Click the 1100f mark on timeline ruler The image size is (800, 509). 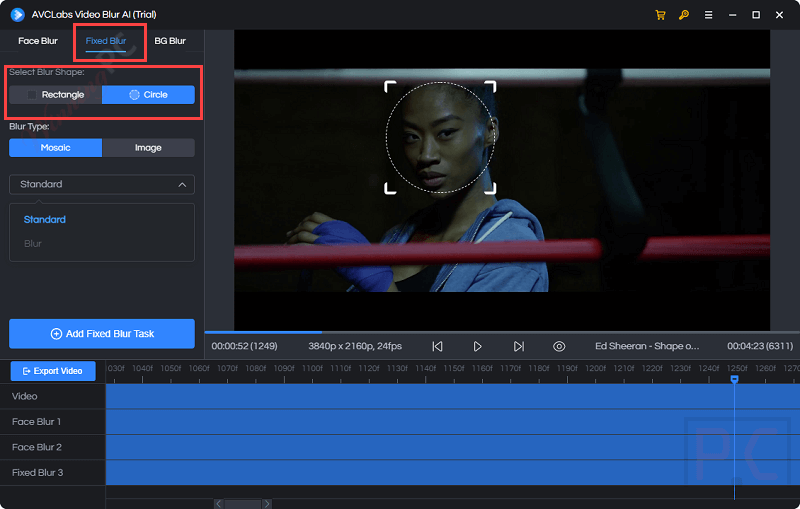(312, 368)
